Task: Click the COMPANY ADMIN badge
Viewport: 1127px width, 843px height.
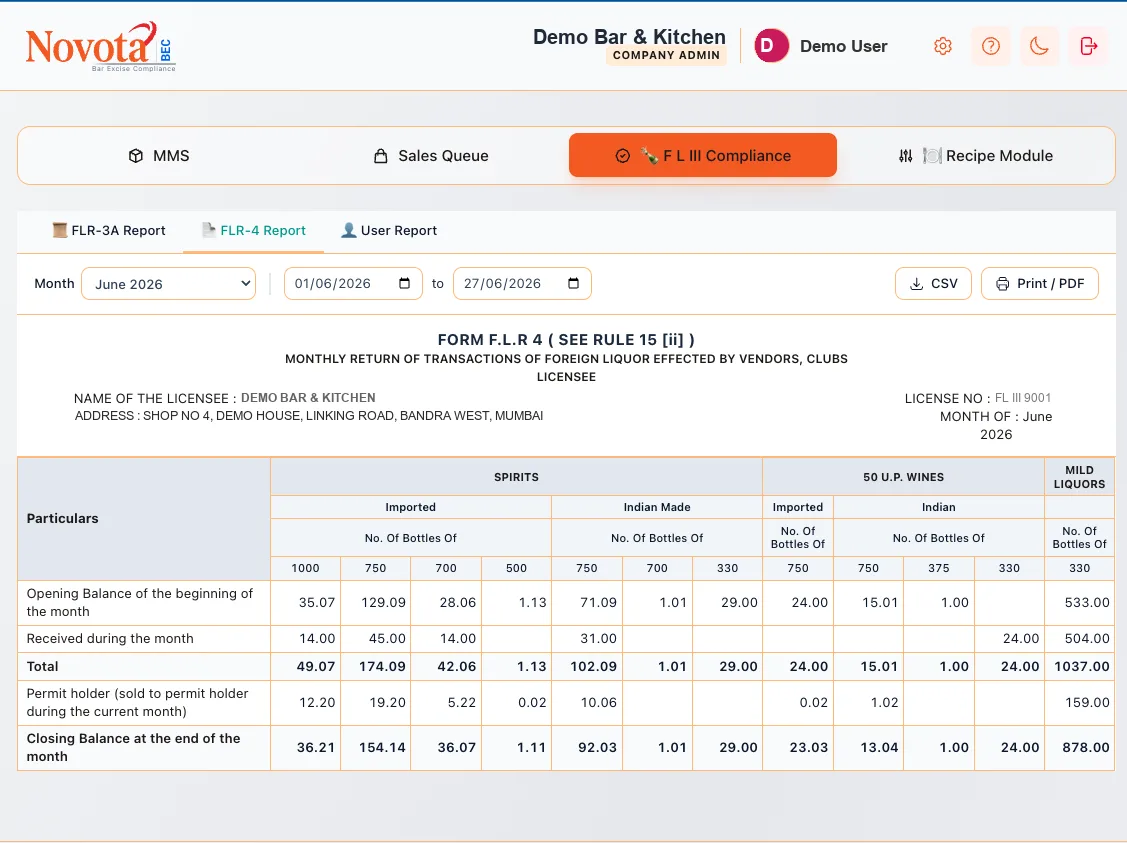Action: [666, 55]
